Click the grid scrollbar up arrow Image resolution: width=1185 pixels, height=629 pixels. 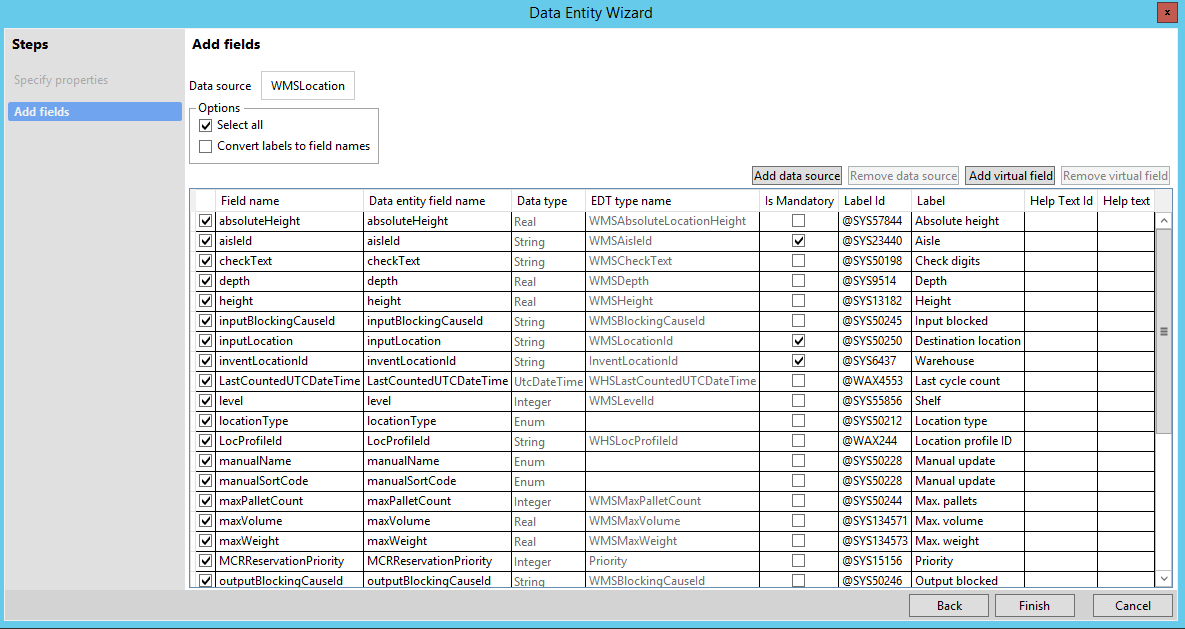coord(1164,221)
